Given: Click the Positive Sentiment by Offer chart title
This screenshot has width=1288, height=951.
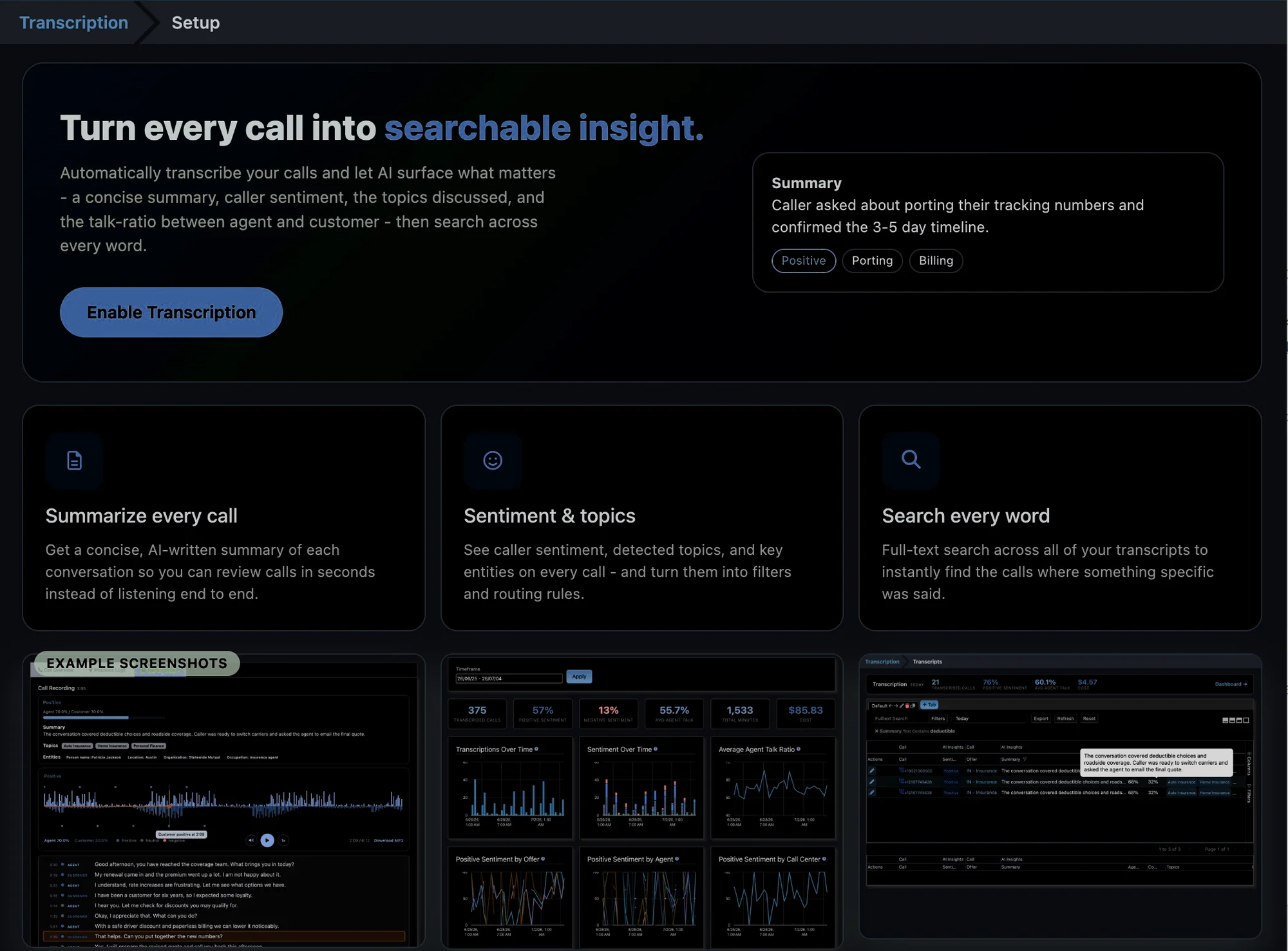Looking at the screenshot, I should click(497, 860).
